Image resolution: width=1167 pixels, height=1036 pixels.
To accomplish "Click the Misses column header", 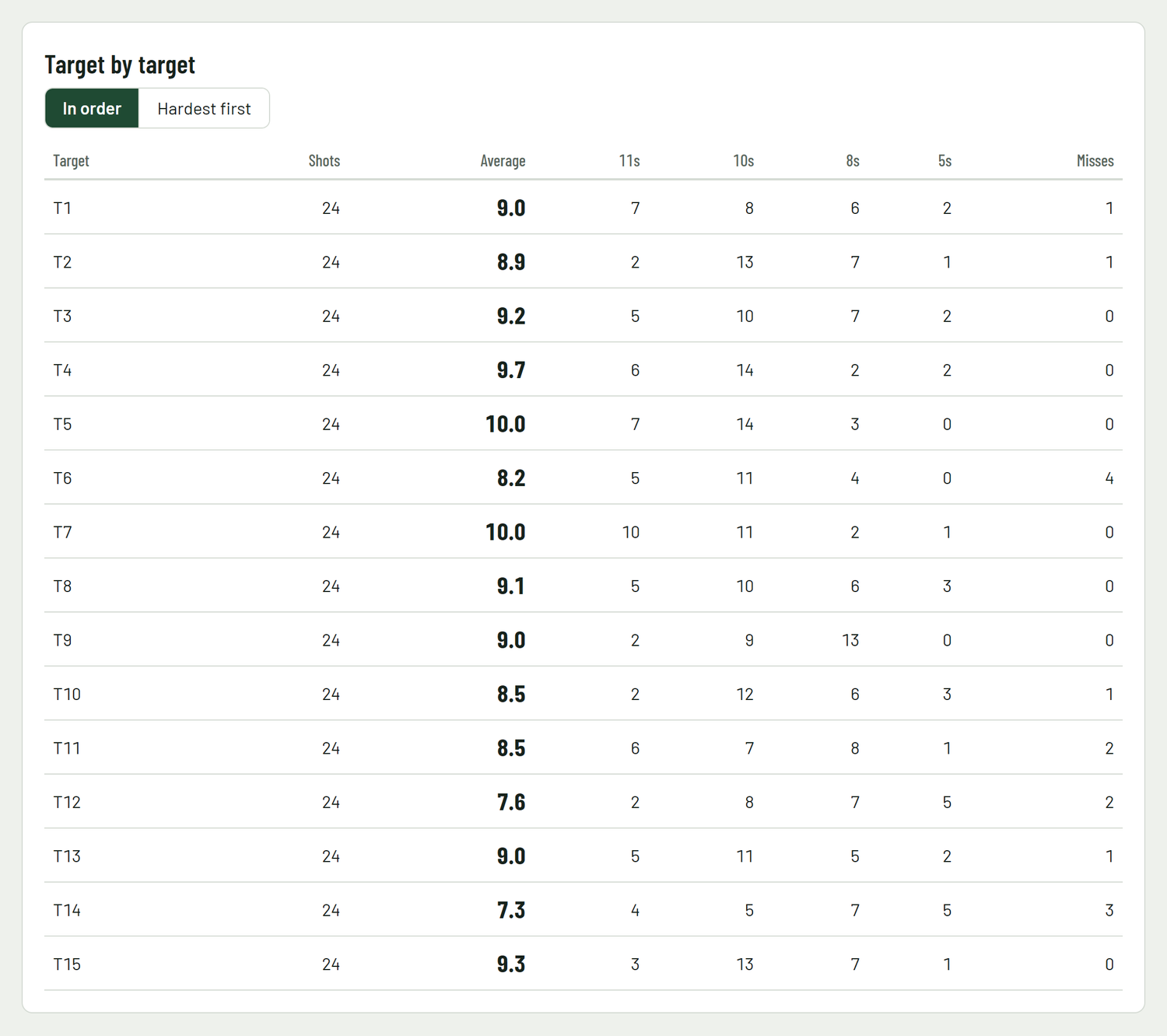I will coord(1095,161).
